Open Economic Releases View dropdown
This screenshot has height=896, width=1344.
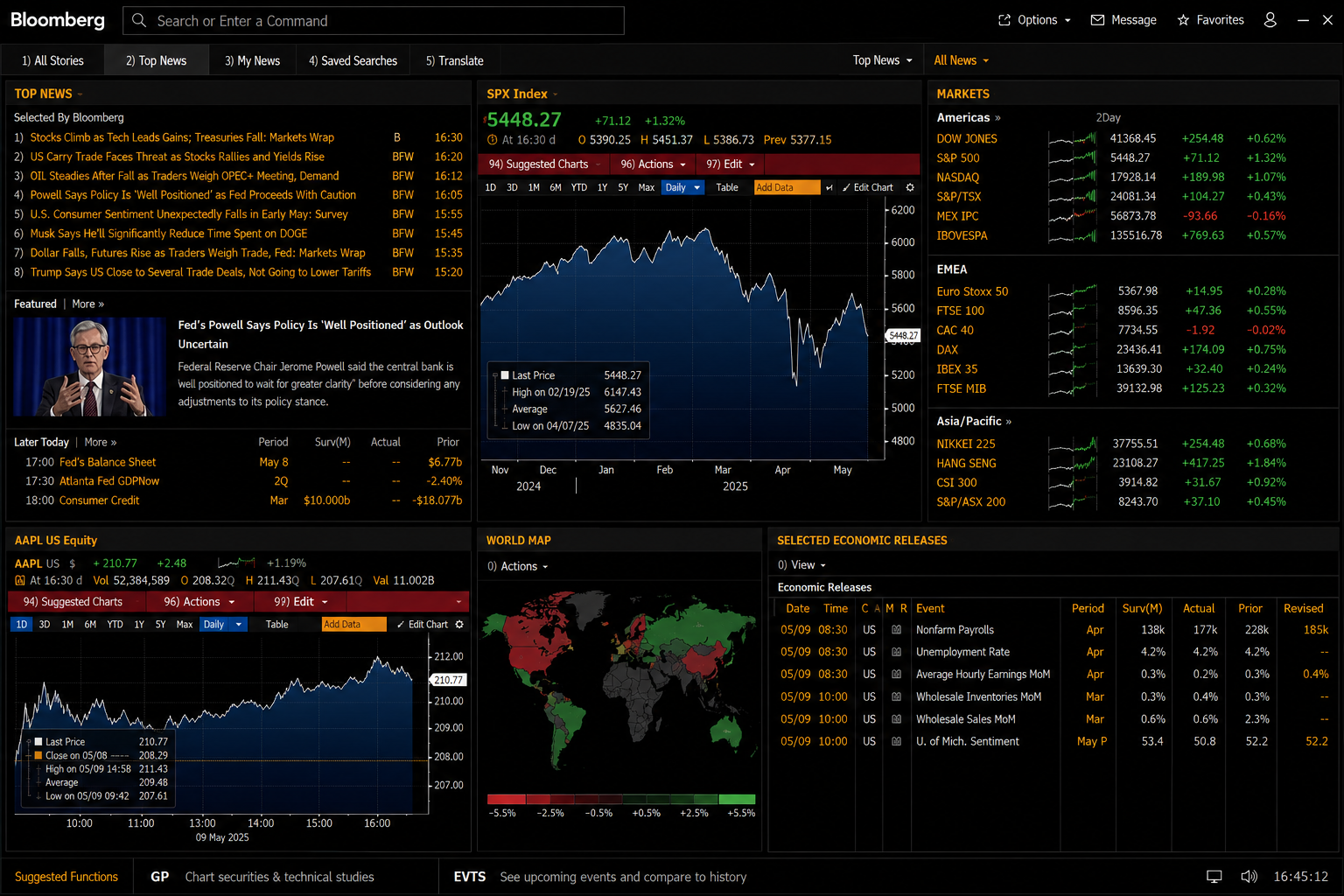[x=802, y=565]
